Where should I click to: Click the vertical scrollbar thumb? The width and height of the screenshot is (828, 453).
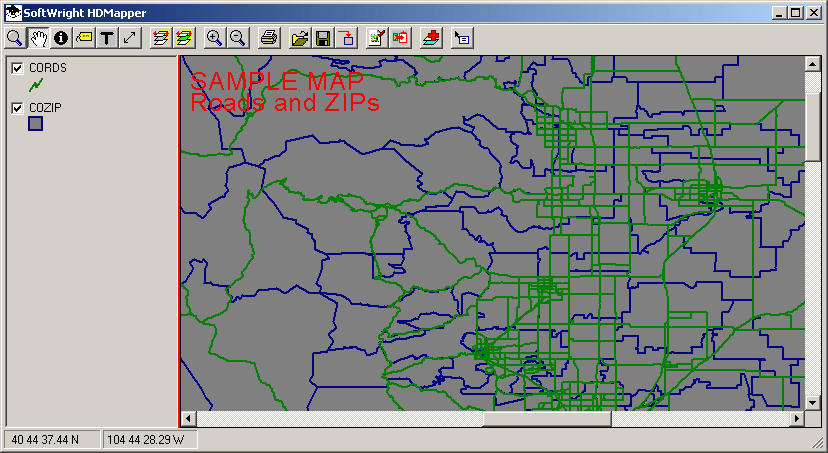tap(812, 127)
